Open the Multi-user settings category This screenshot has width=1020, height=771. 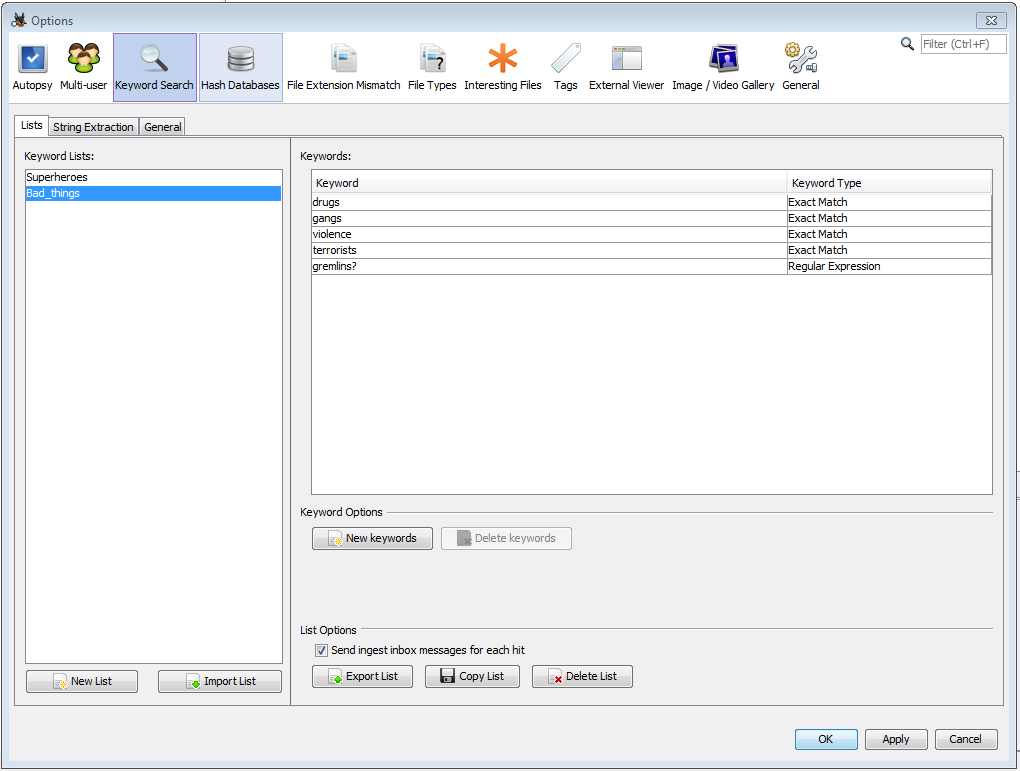83,67
